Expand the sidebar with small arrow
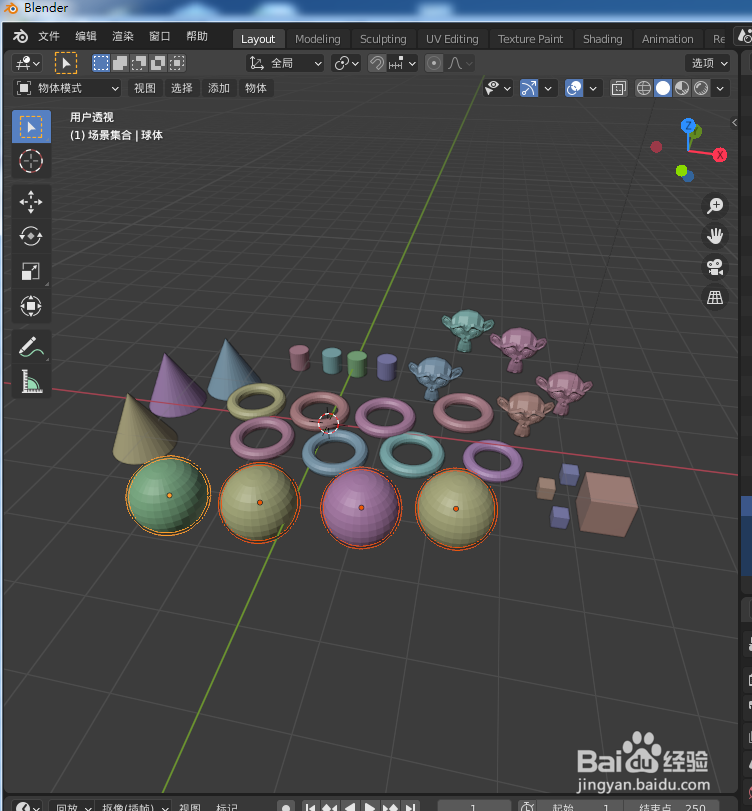 click(x=734, y=123)
